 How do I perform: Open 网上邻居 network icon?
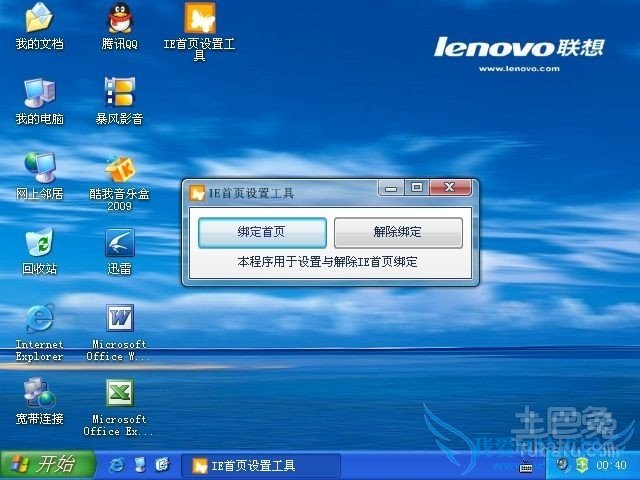click(39, 176)
